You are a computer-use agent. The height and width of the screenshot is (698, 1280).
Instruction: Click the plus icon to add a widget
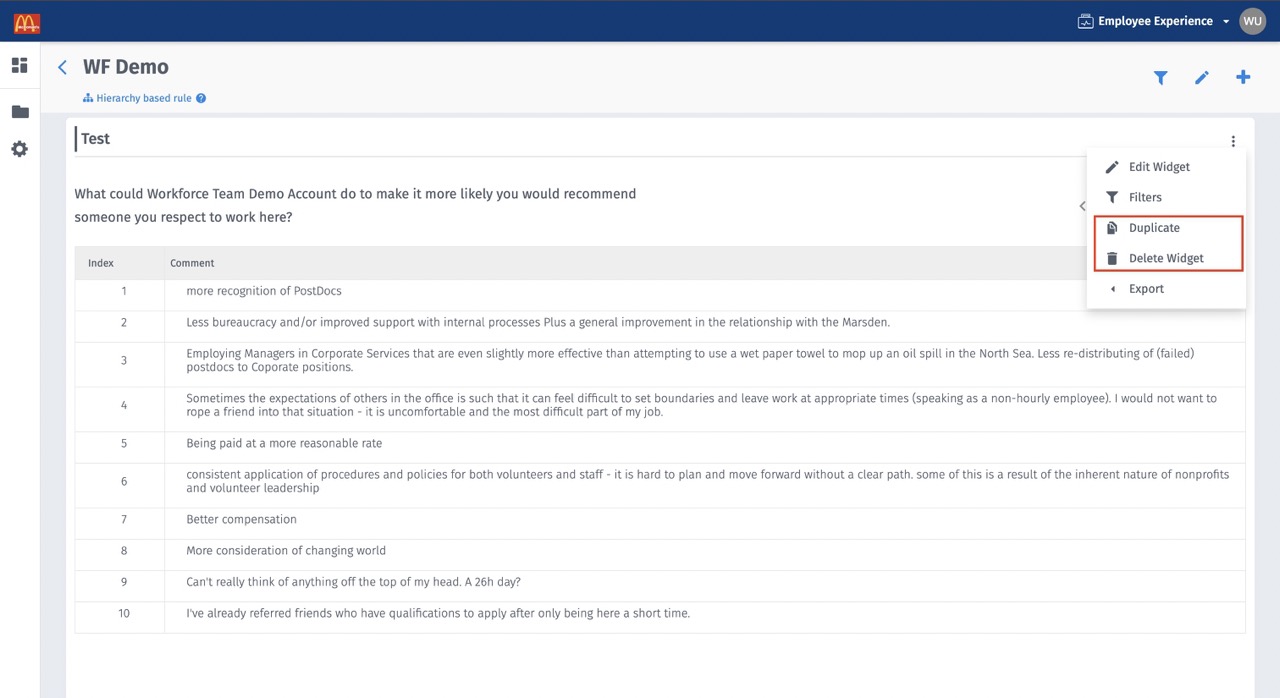click(x=1242, y=77)
